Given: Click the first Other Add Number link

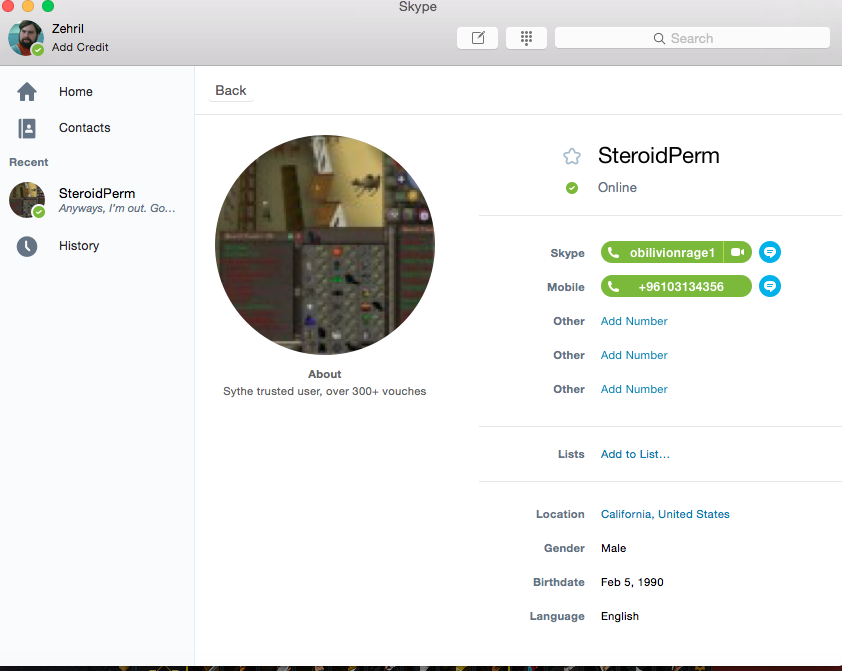Looking at the screenshot, I should tap(634, 321).
